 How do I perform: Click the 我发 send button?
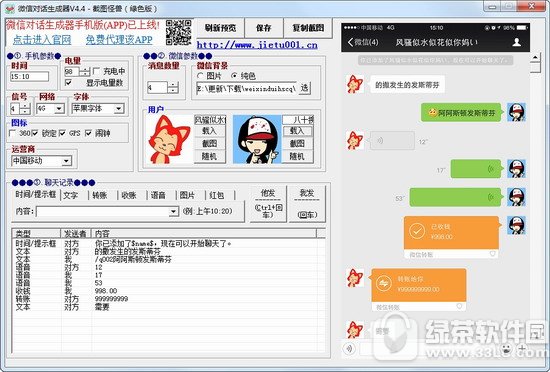point(307,204)
